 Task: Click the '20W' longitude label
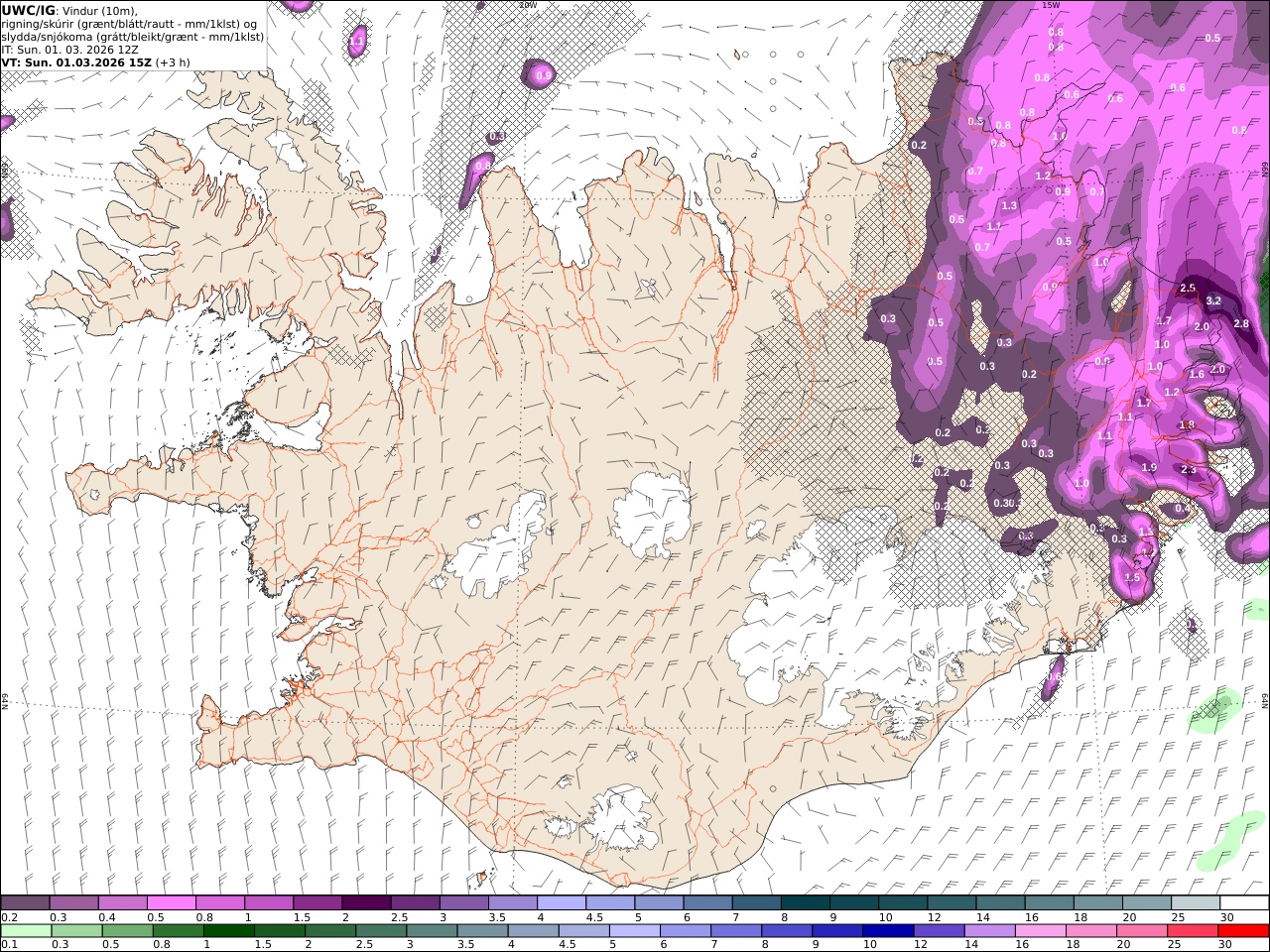point(528,5)
